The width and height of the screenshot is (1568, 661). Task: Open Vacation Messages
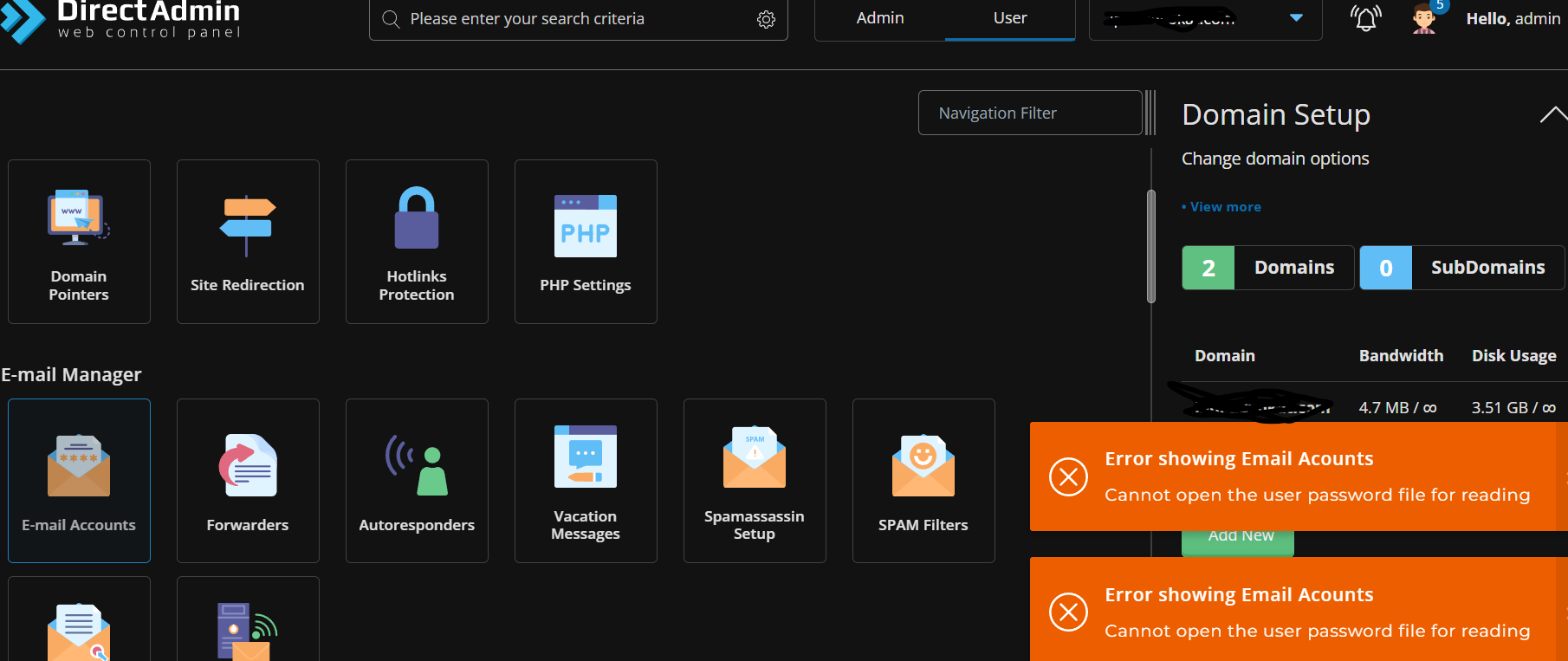coord(586,481)
